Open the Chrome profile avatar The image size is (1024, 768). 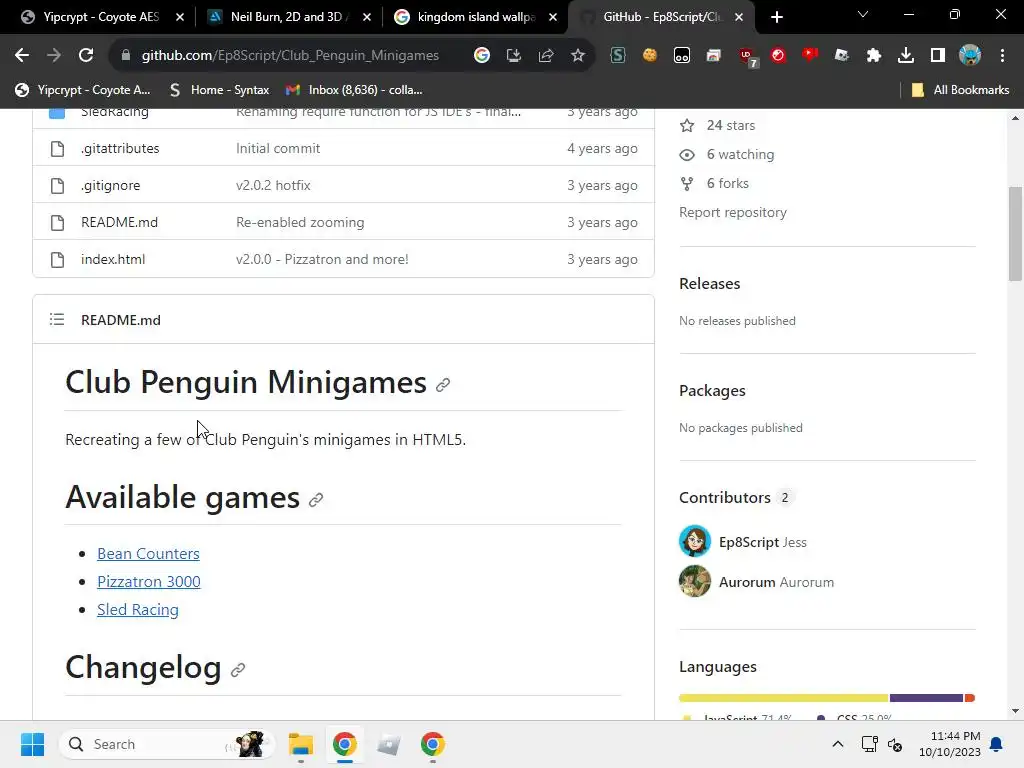tap(970, 56)
